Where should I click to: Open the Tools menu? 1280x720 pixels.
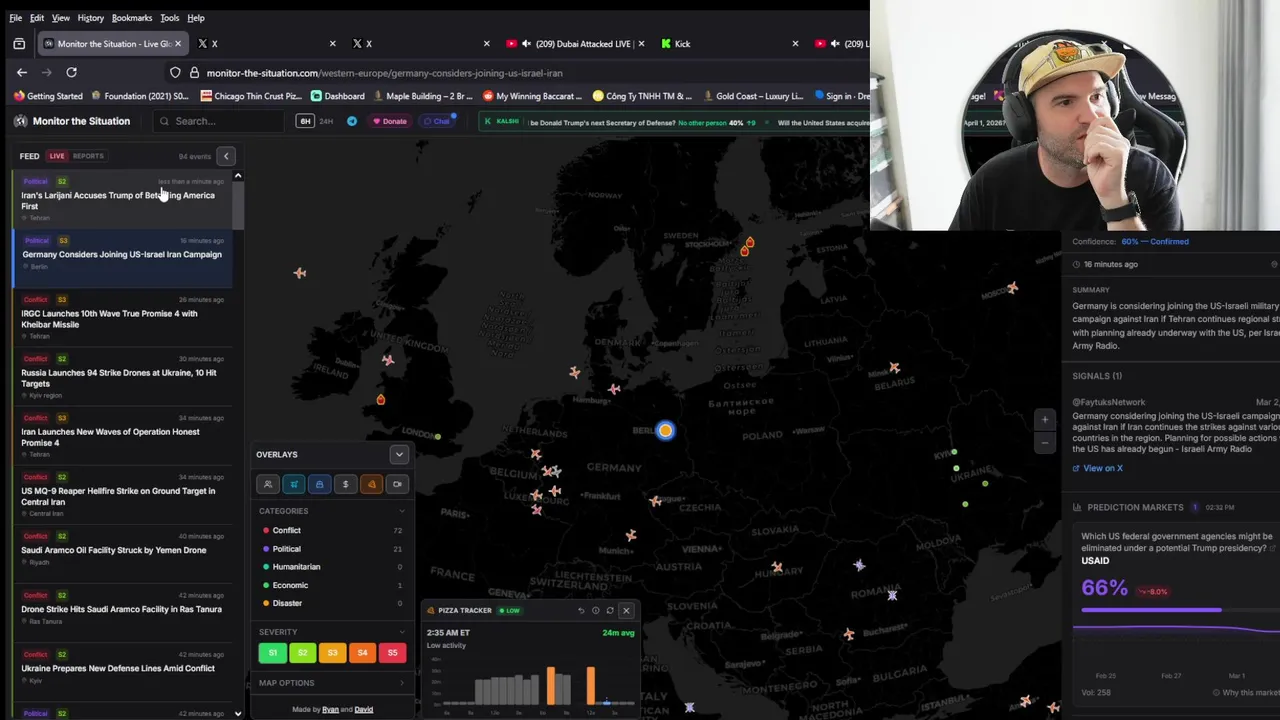click(x=169, y=18)
